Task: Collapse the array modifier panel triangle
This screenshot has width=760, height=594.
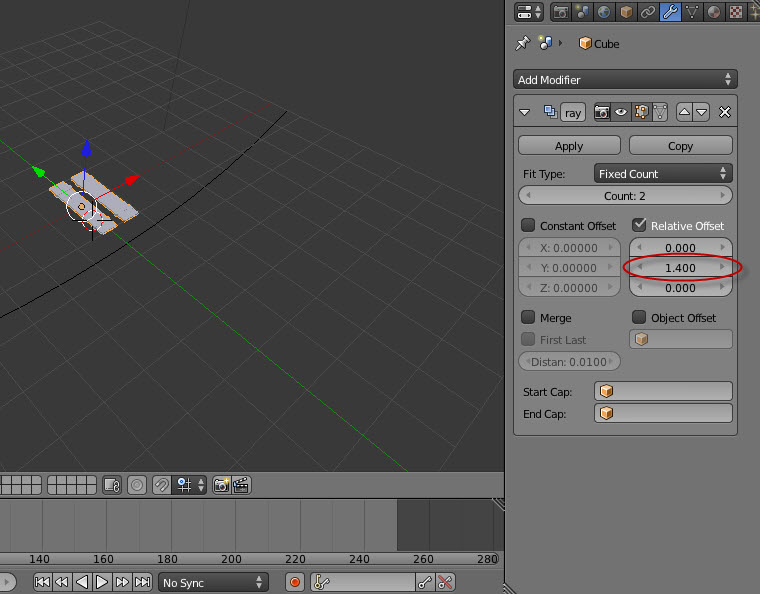Action: pos(524,112)
